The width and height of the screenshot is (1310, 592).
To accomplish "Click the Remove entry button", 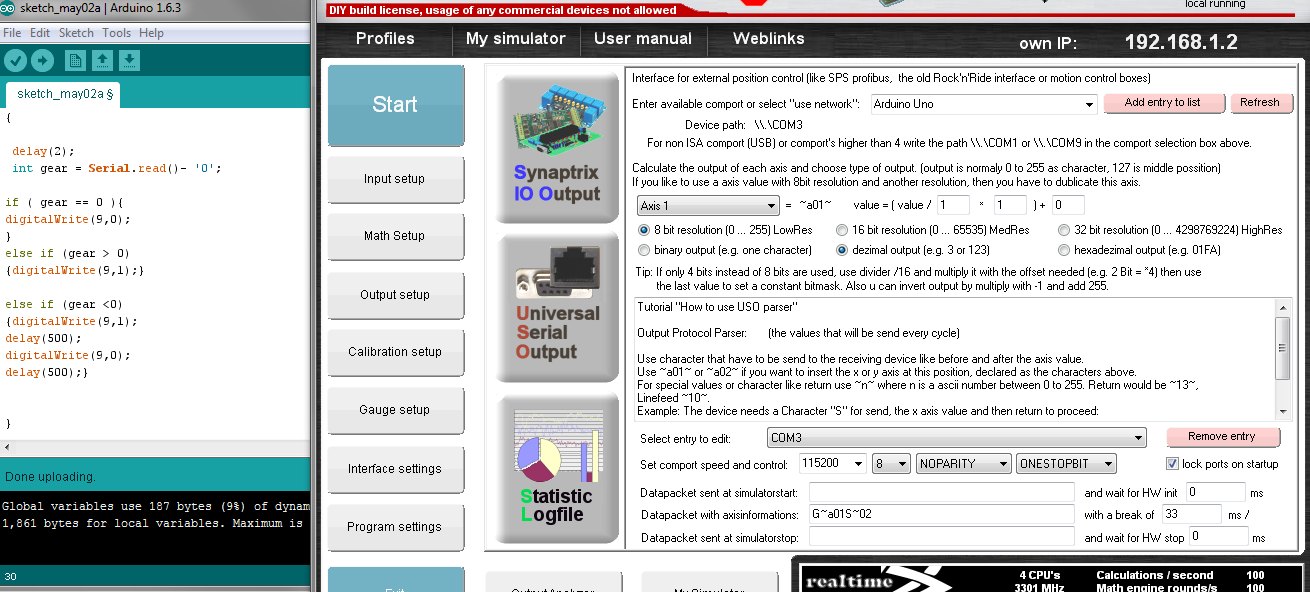I will tap(1222, 437).
